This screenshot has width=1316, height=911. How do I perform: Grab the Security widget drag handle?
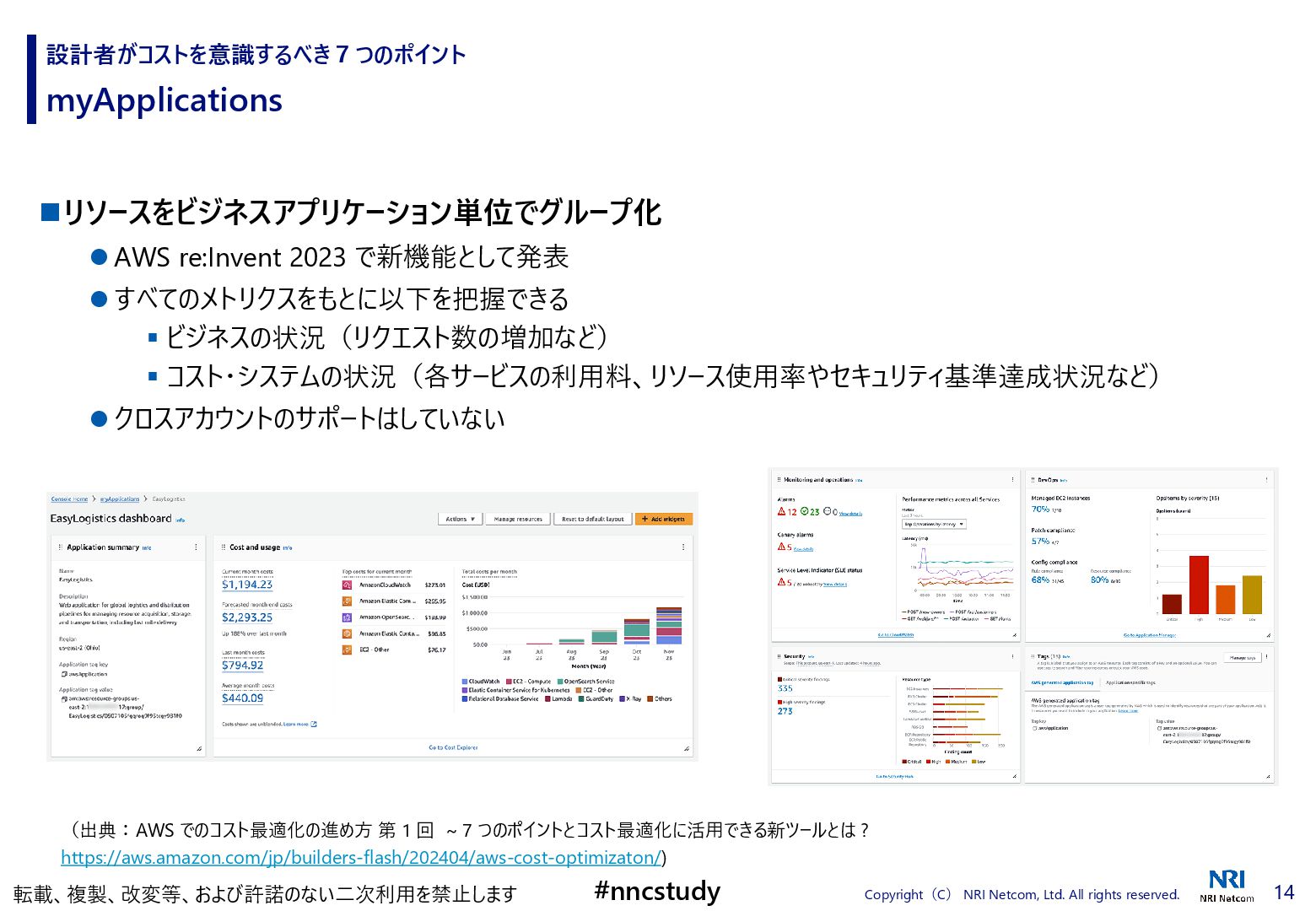coord(779,656)
